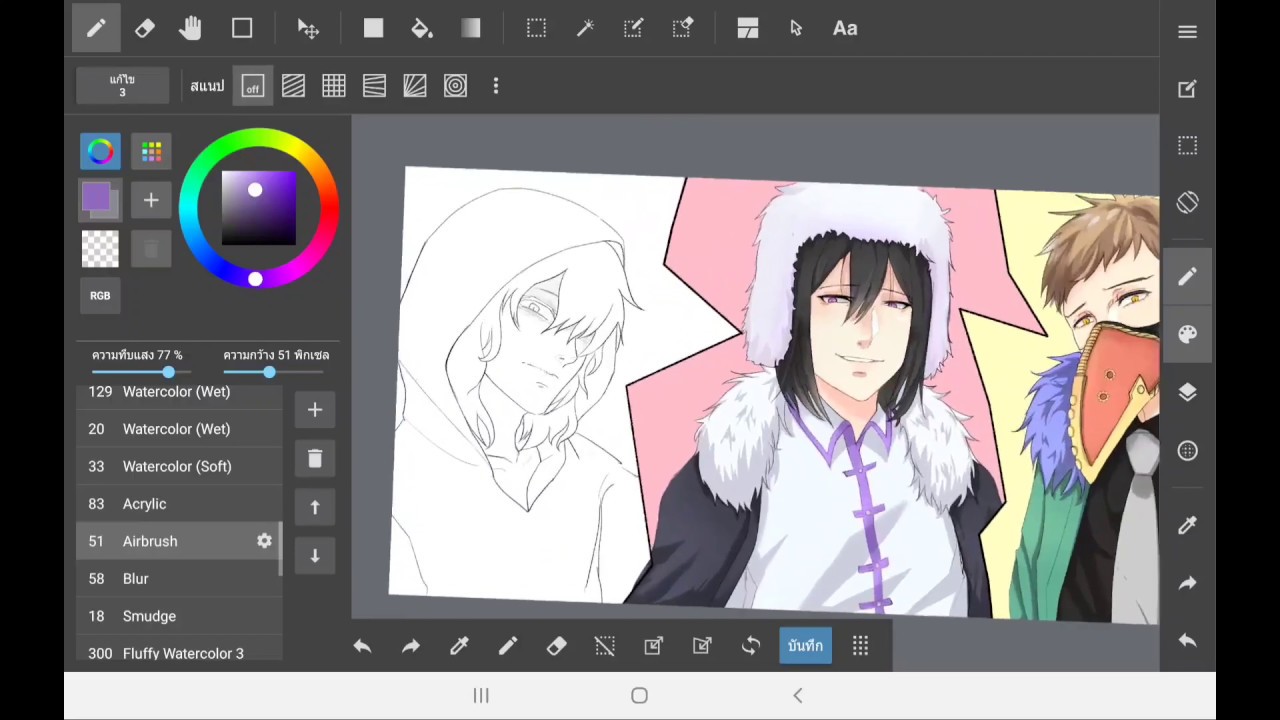Screen dimensions: 1280x720
Task: Click the RGB color mode button
Action: click(x=100, y=296)
